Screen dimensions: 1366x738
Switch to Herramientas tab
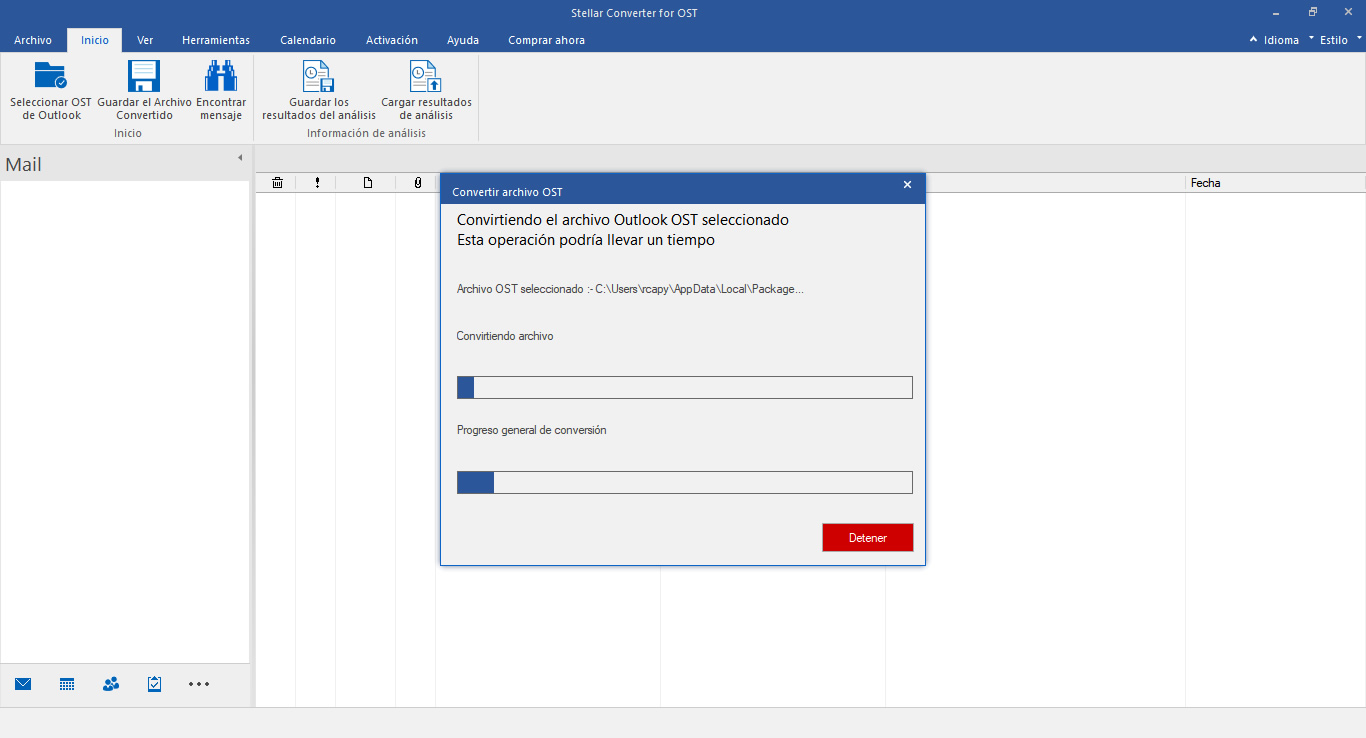(216, 40)
